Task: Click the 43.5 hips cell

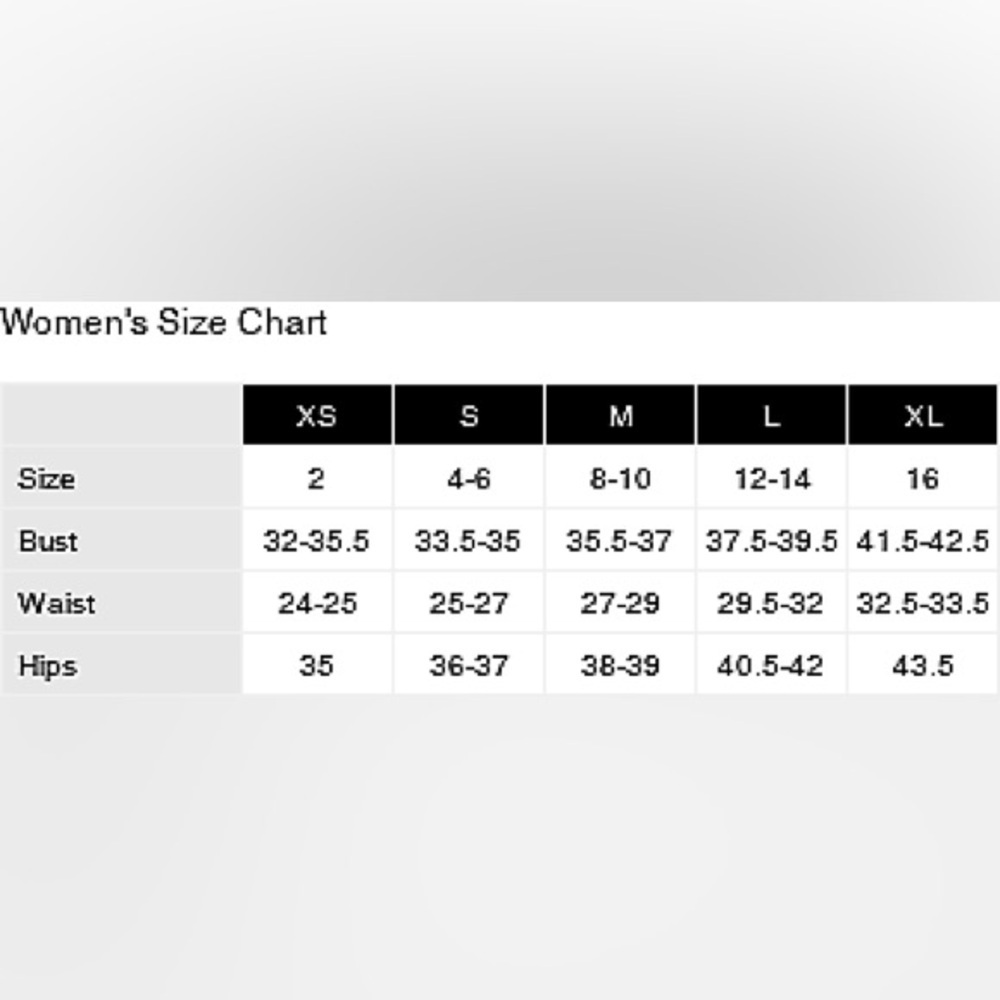Action: click(922, 666)
